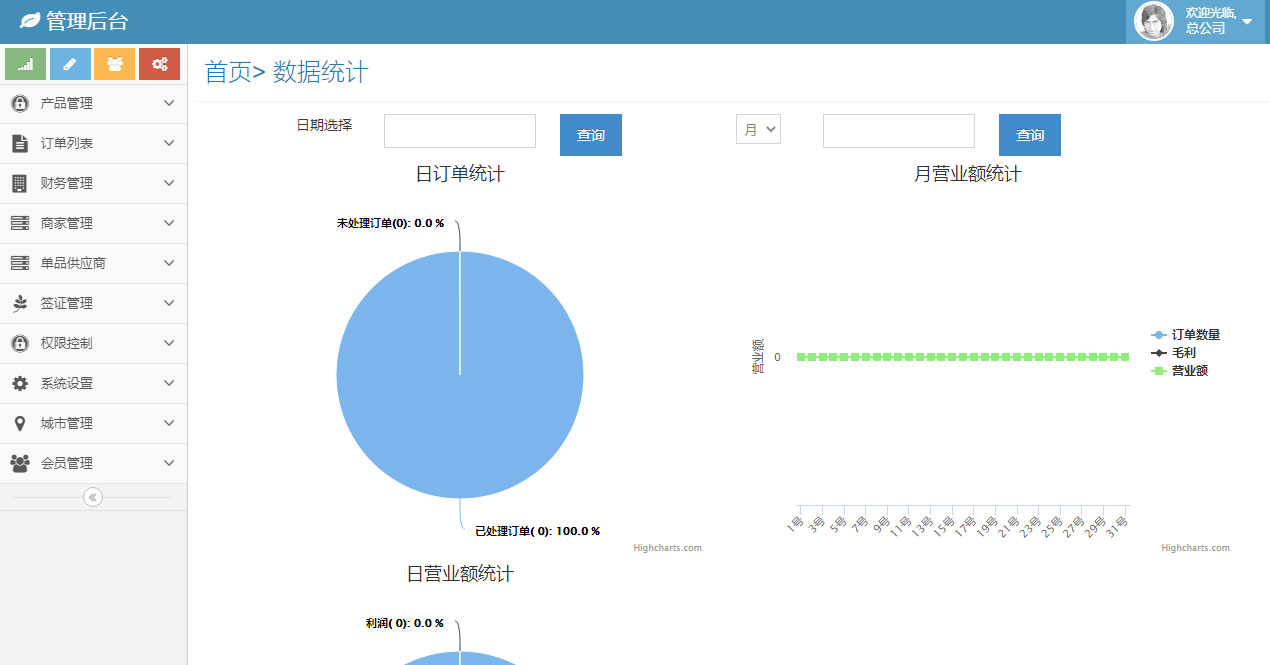Expand the 签证管理 menu chevron
This screenshot has height=665, width=1270.
(169, 303)
